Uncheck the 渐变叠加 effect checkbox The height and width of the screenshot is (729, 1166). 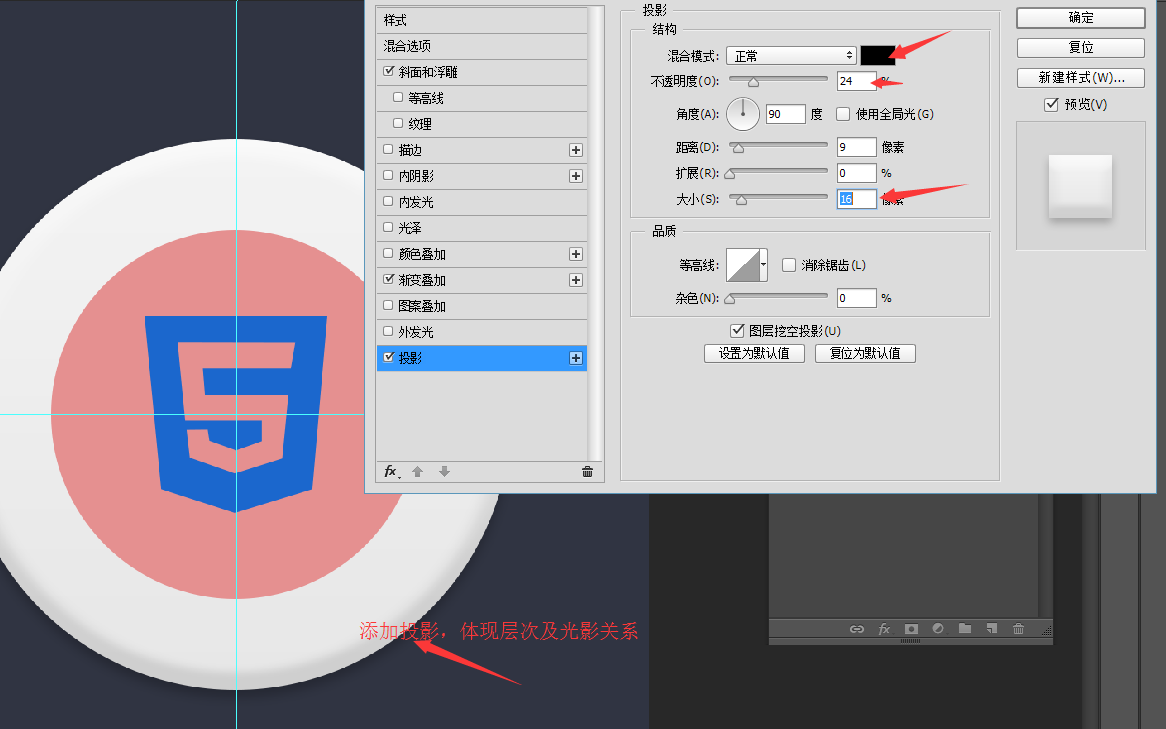[388, 280]
